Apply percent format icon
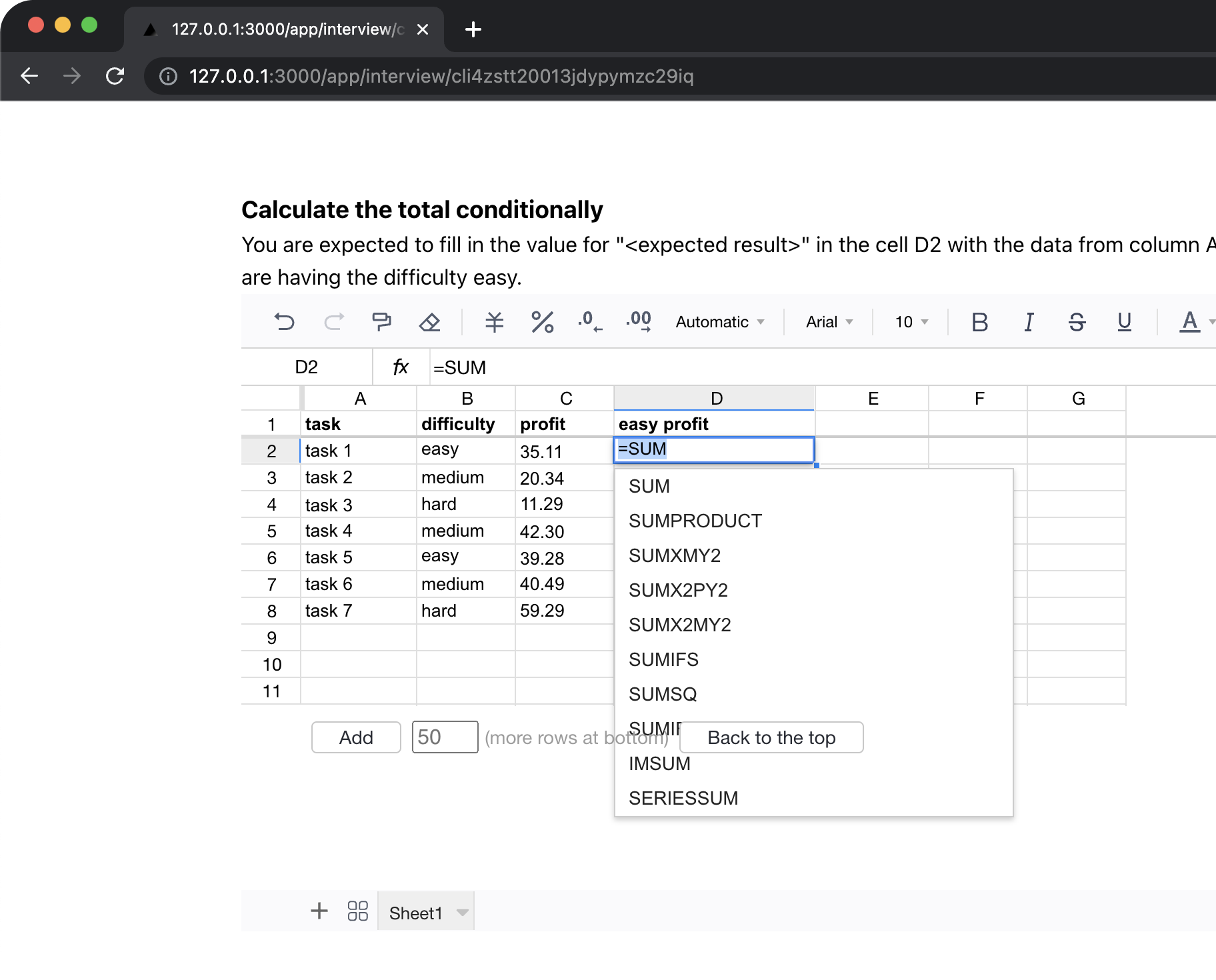Viewport: 1216px width, 980px height. point(542,322)
